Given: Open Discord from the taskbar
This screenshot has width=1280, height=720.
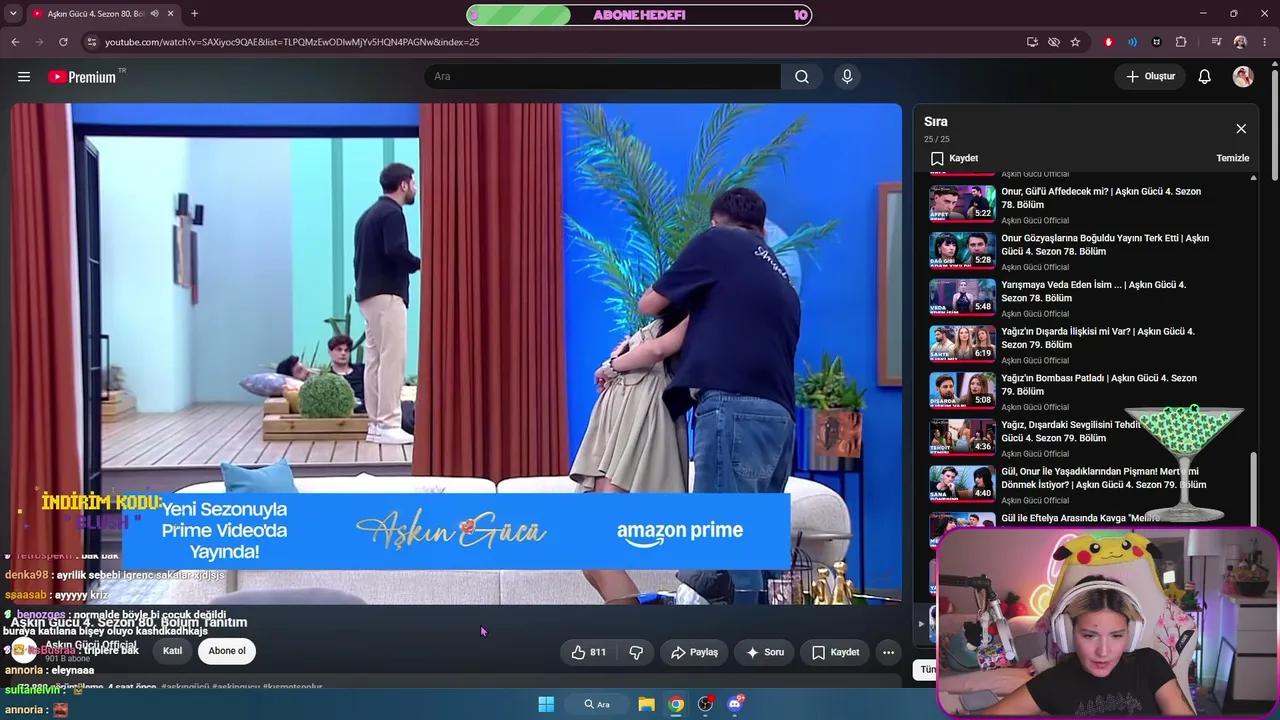Looking at the screenshot, I should pos(736,704).
